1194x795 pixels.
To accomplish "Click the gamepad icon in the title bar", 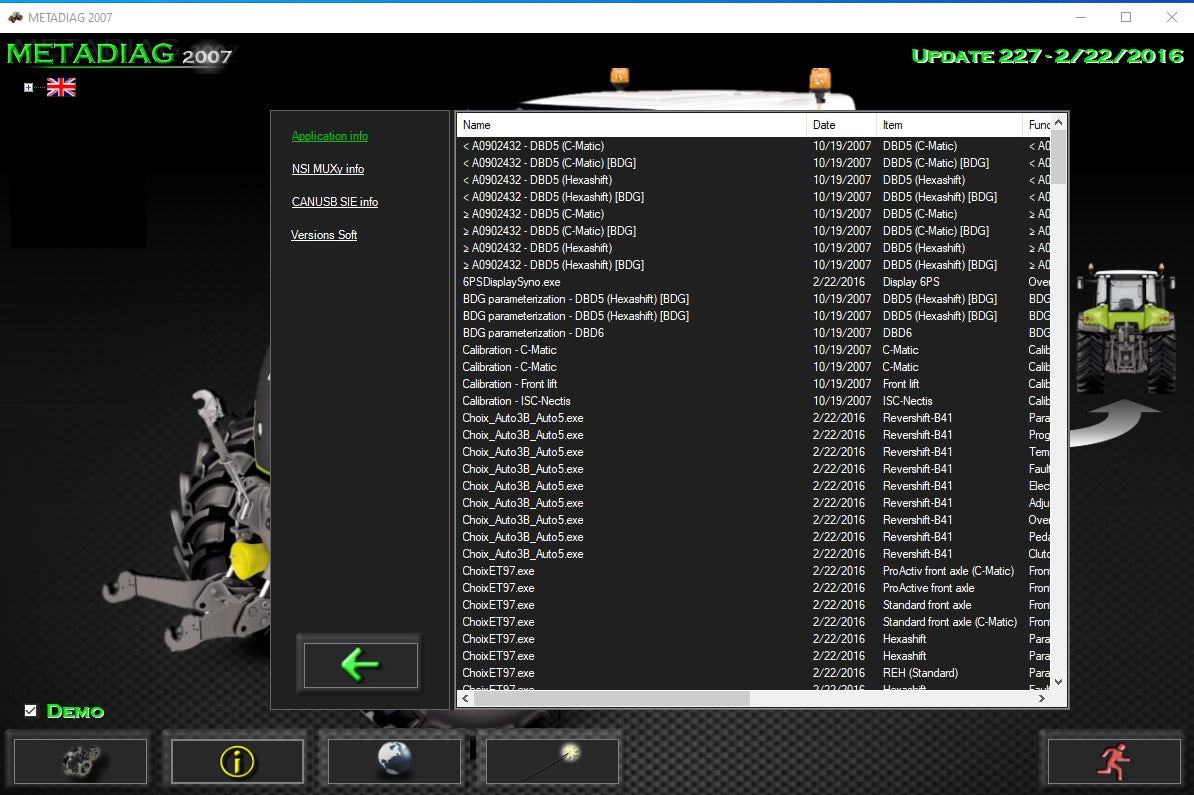I will [14, 16].
